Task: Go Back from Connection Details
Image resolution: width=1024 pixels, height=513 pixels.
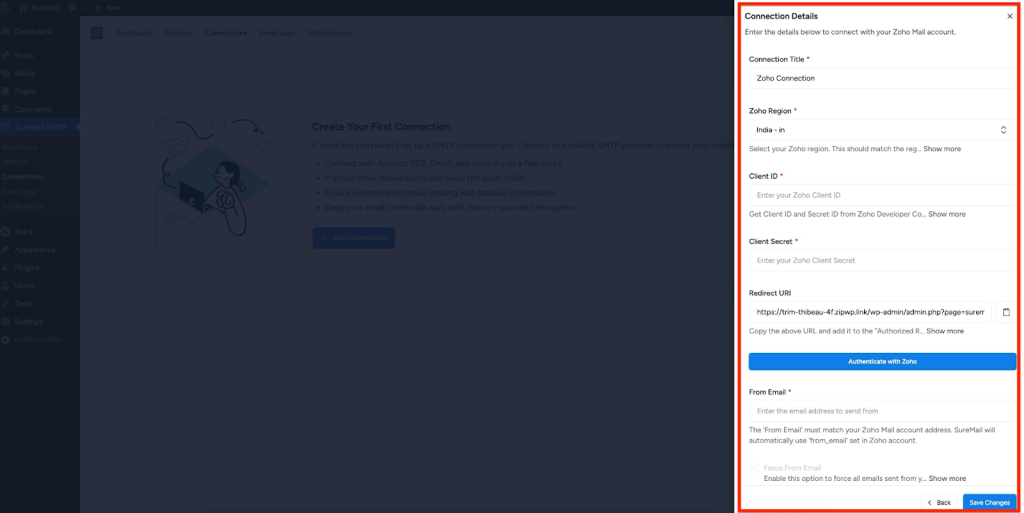Action: coord(939,503)
